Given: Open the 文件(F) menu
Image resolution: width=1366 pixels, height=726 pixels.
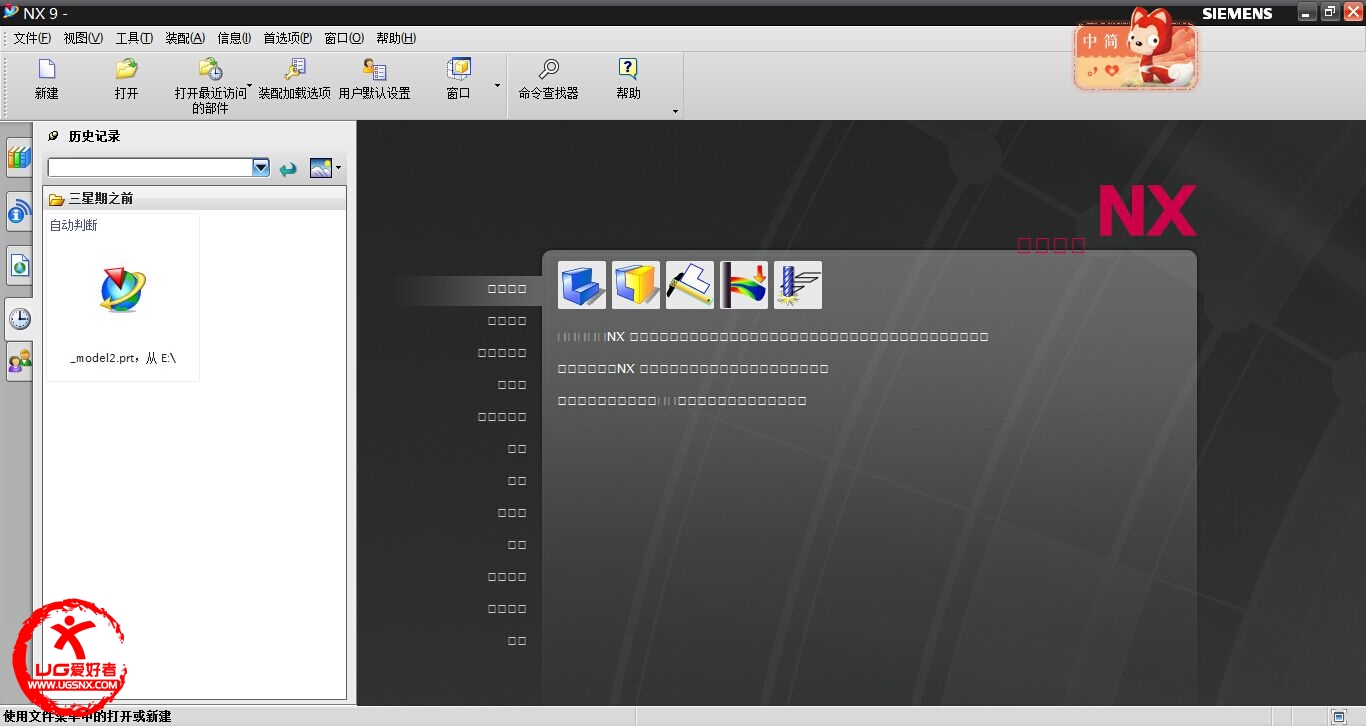Looking at the screenshot, I should click(x=31, y=38).
